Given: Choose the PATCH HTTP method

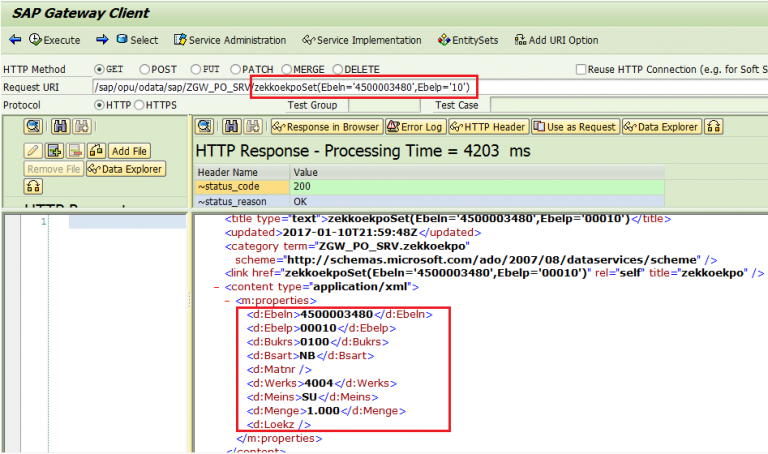Looking at the screenshot, I should pyautogui.click(x=239, y=69).
